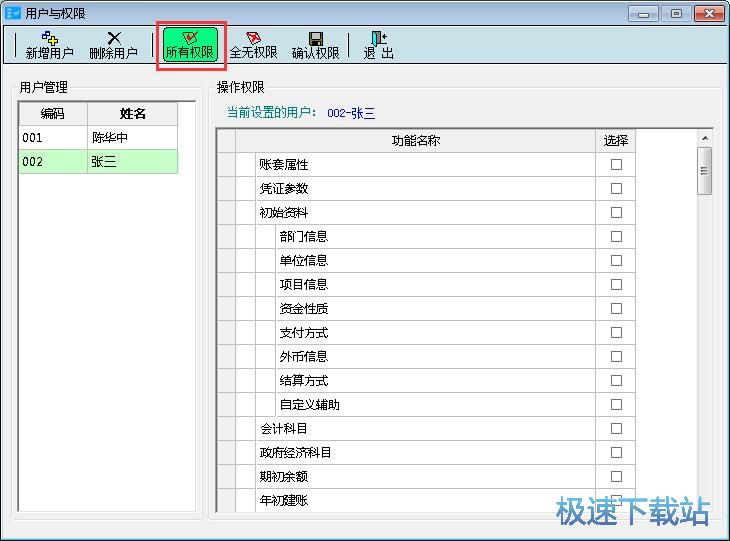Click the window title bar app icon
The height and width of the screenshot is (541, 730).
point(13,13)
